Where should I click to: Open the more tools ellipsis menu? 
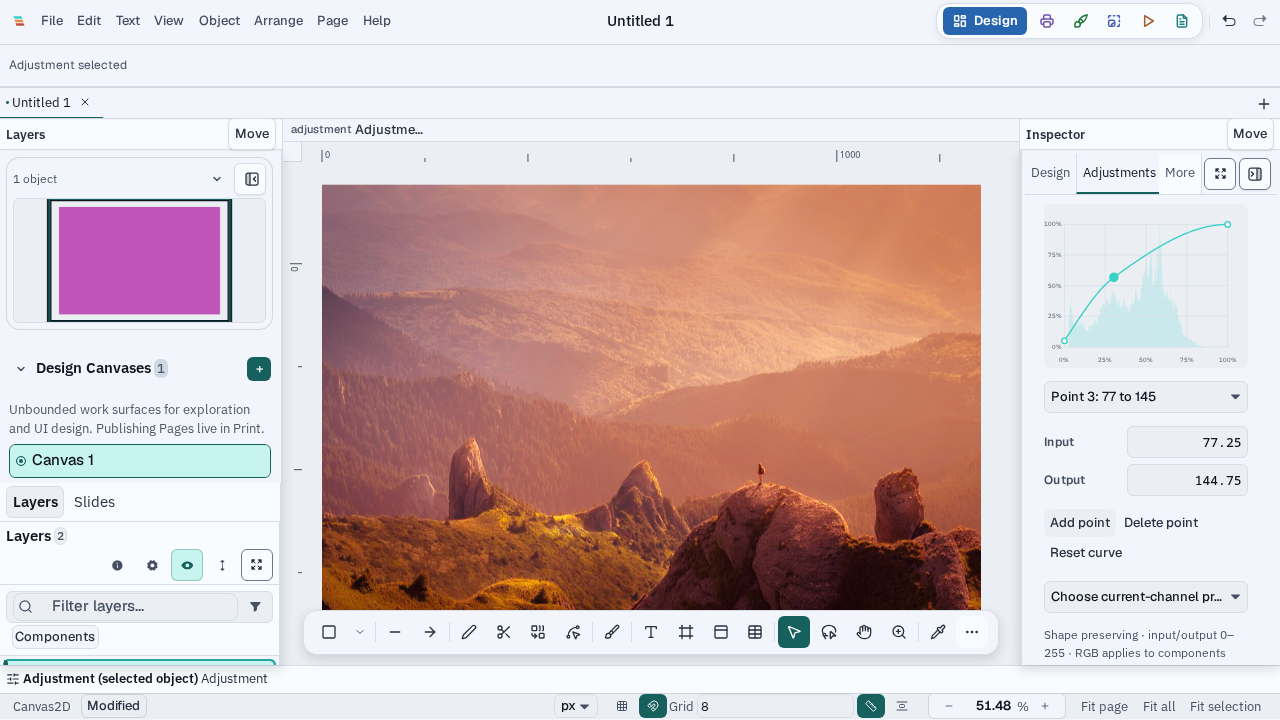coord(972,632)
